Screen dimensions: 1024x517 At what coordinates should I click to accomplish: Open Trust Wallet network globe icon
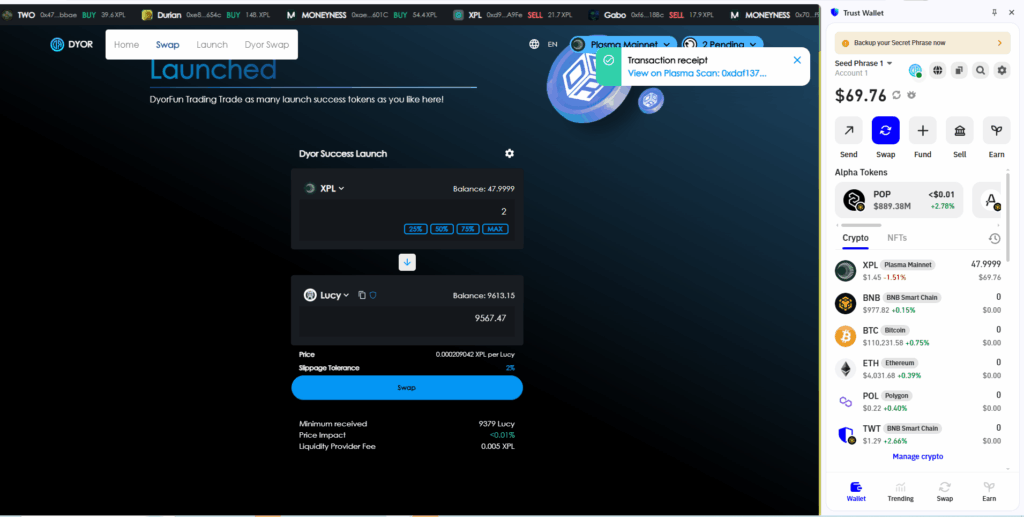click(938, 70)
